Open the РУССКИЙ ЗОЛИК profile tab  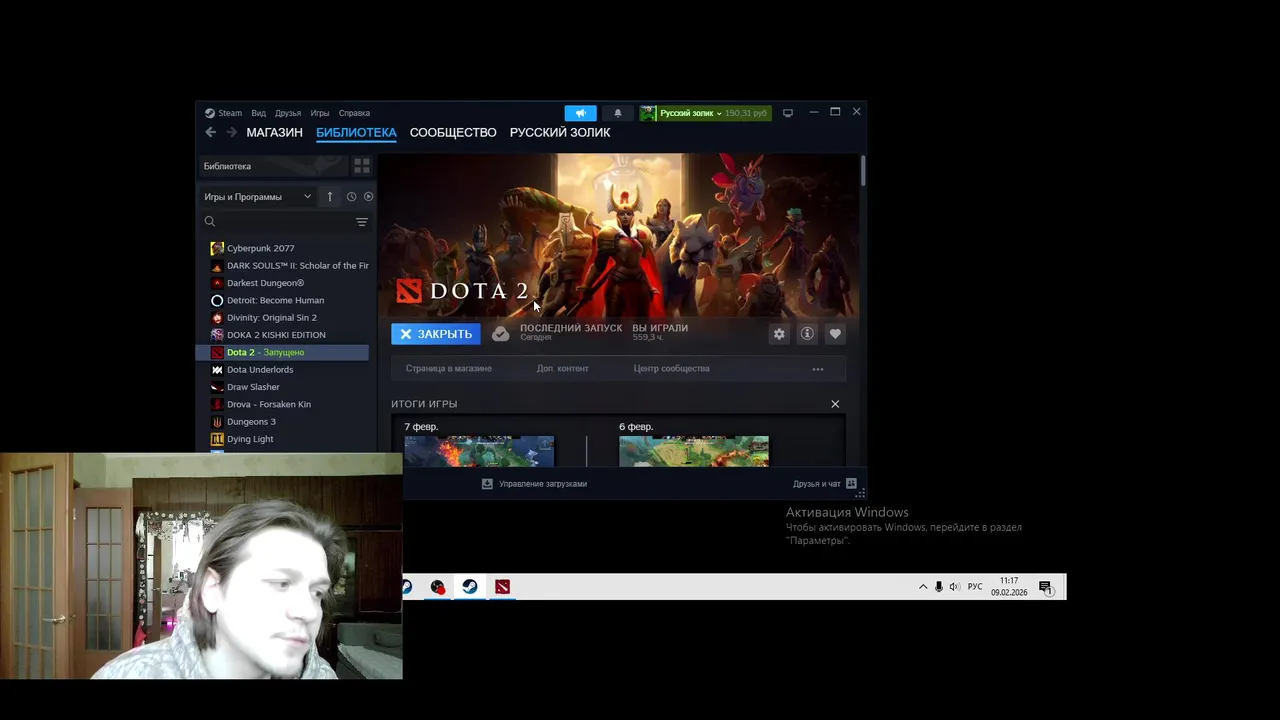click(x=560, y=132)
